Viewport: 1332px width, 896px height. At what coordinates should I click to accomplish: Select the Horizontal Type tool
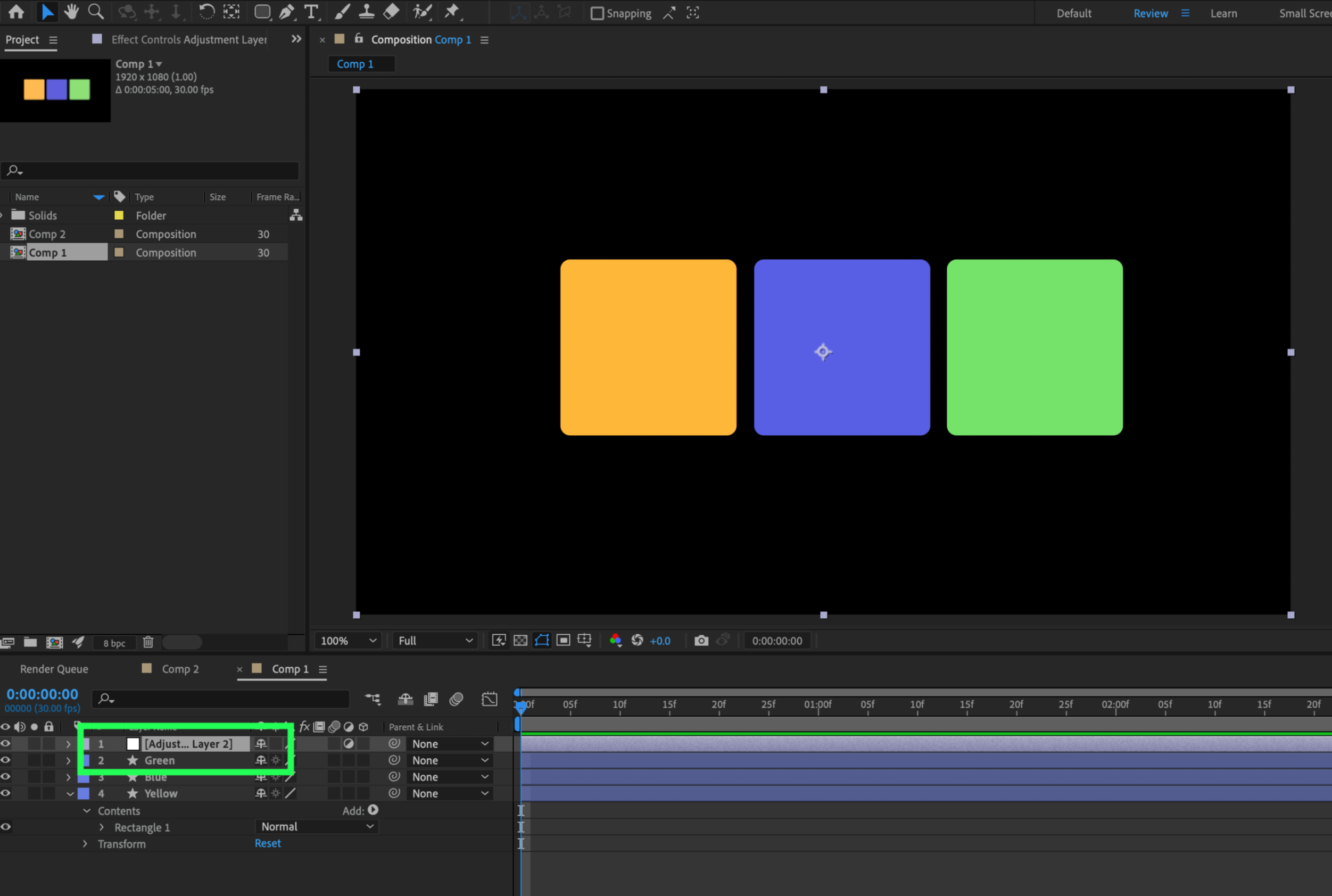(311, 12)
